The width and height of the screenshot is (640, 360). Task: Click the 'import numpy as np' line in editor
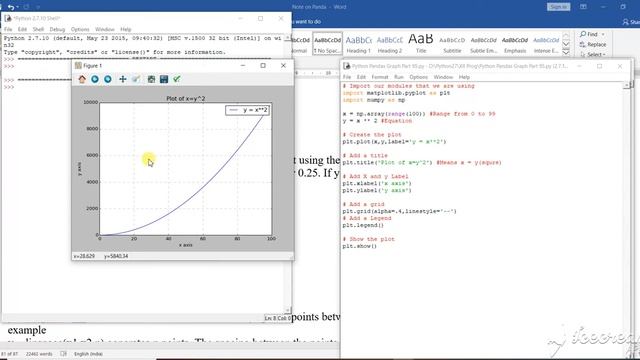point(374,100)
